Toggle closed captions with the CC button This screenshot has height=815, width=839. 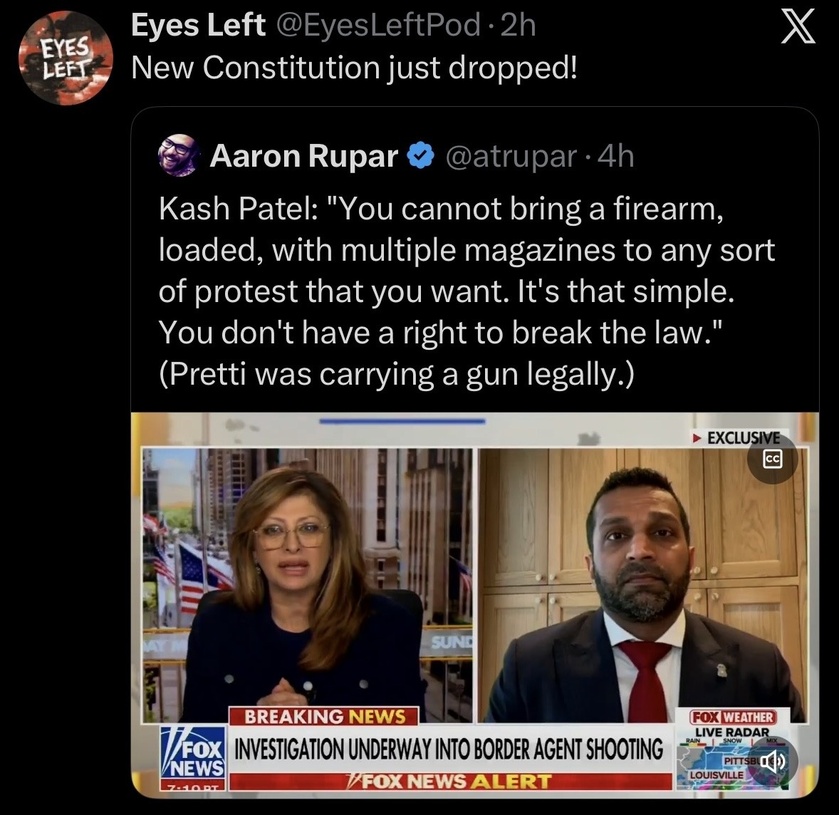771,459
